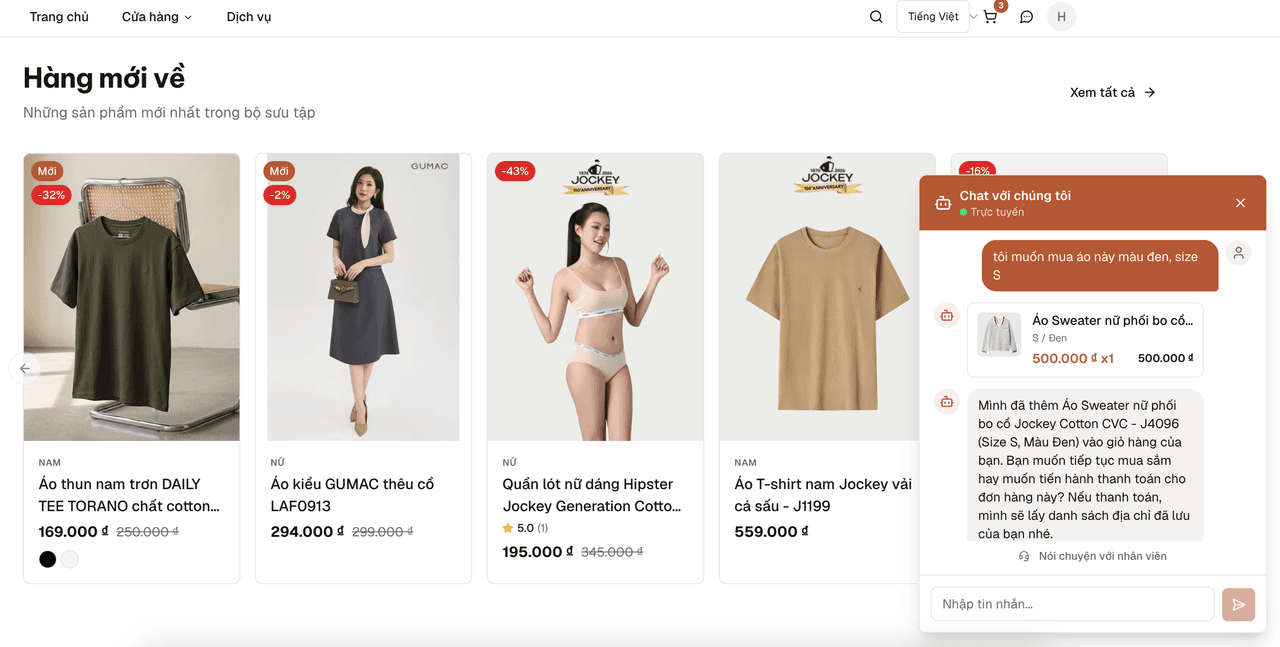Viewport: 1280px width, 647px height.
Task: Open the user avatar H
Action: (1061, 17)
